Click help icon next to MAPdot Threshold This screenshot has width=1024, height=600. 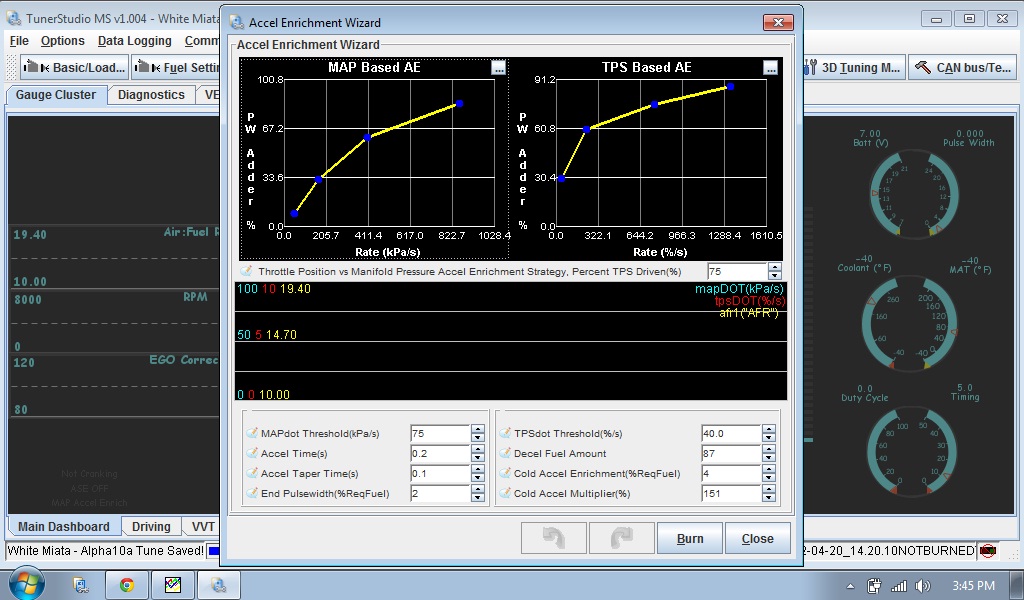[x=252, y=434]
